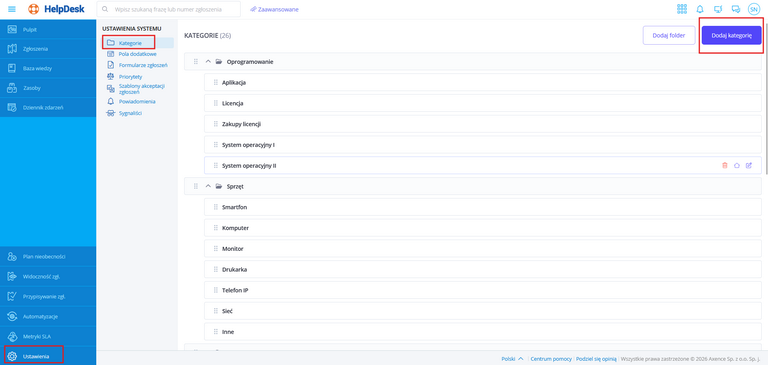The image size is (768, 365).
Task: Go to Zgłoszenia in sidebar
Action: (x=48, y=49)
